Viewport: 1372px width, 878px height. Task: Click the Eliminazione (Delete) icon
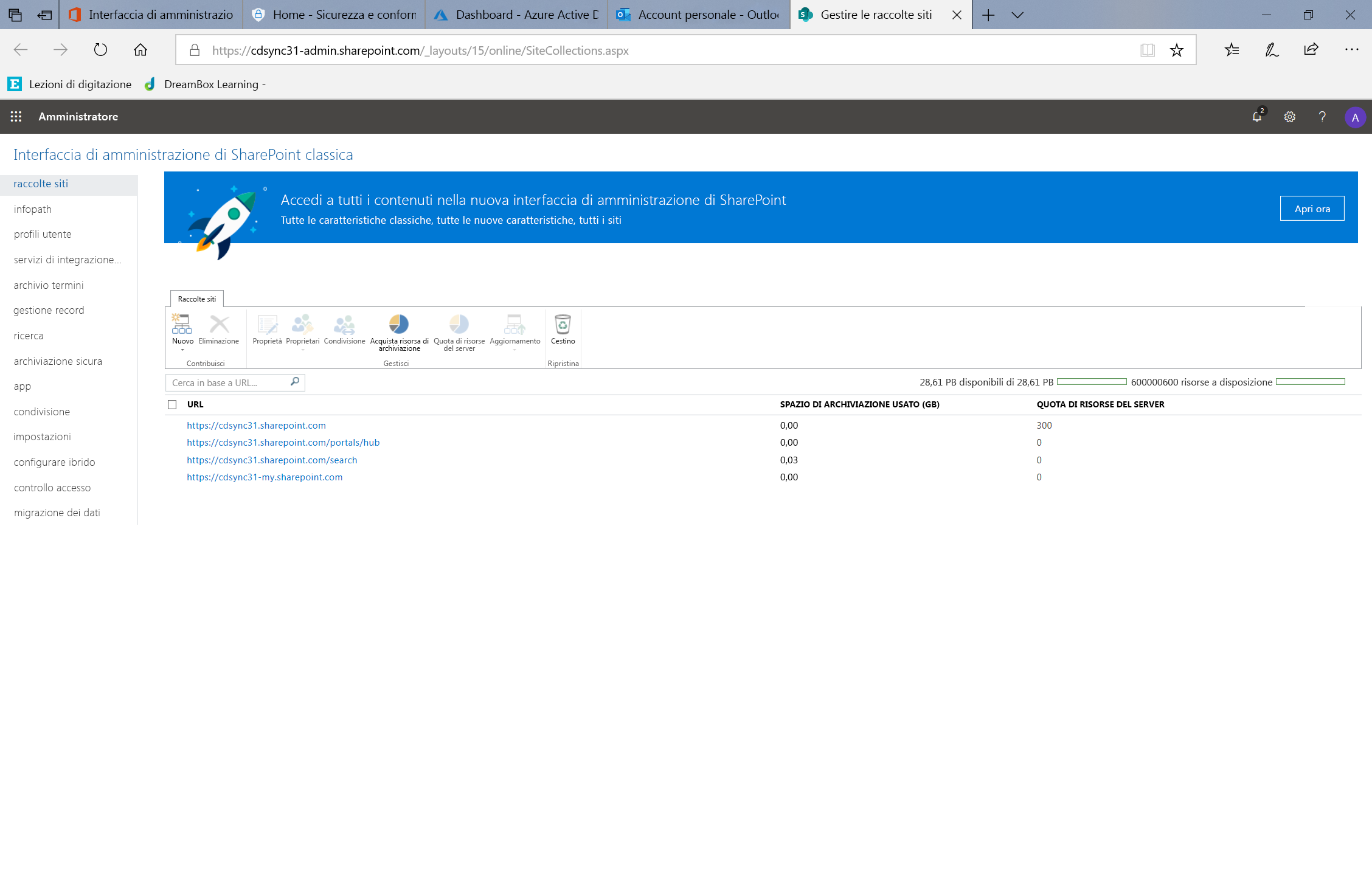click(x=218, y=329)
